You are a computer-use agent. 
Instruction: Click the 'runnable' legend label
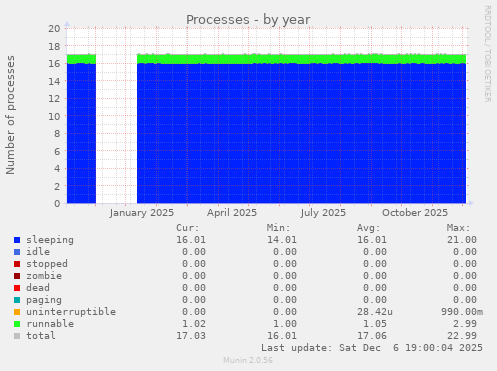point(50,324)
